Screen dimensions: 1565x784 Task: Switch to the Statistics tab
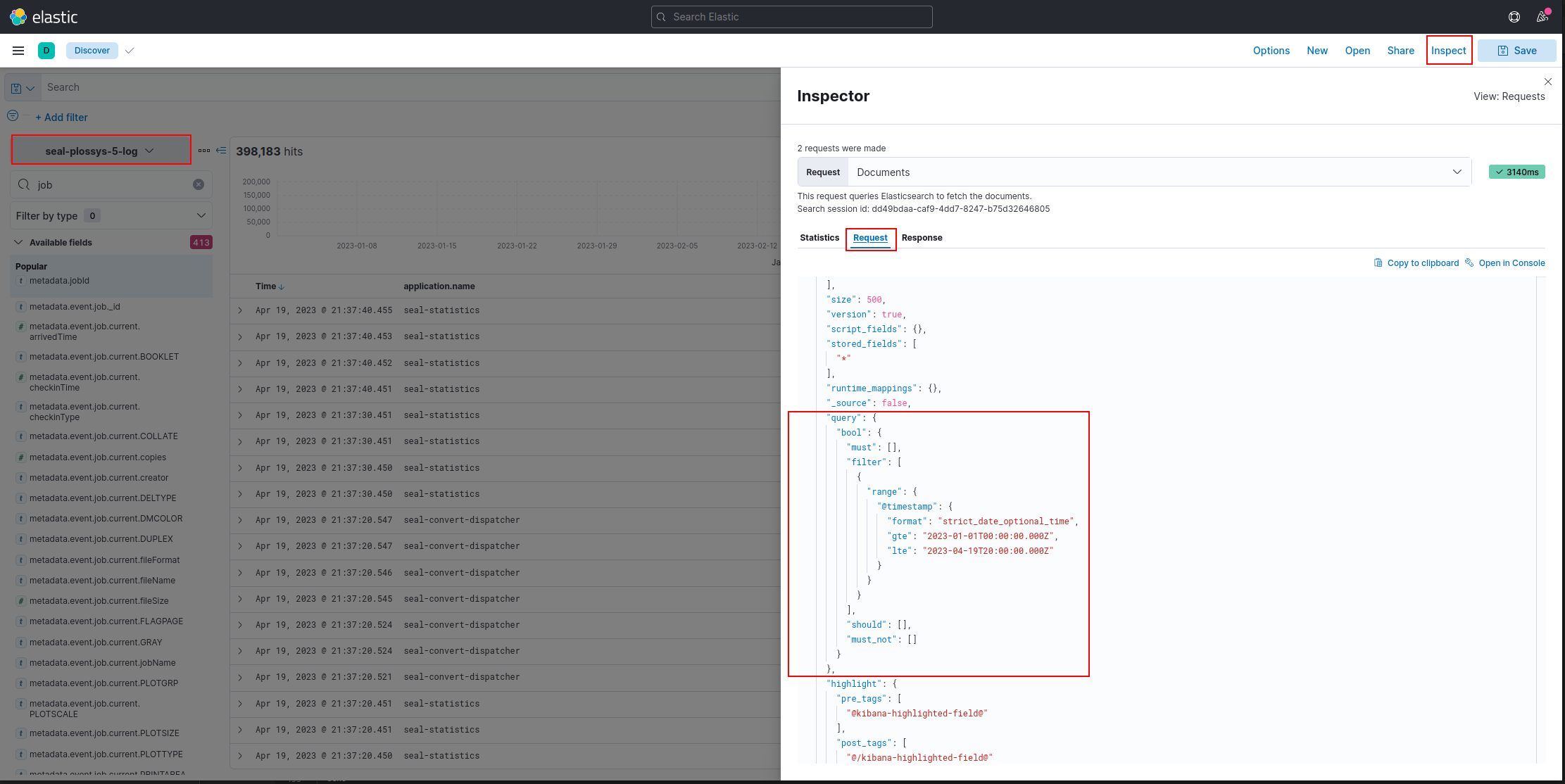pyautogui.click(x=819, y=238)
